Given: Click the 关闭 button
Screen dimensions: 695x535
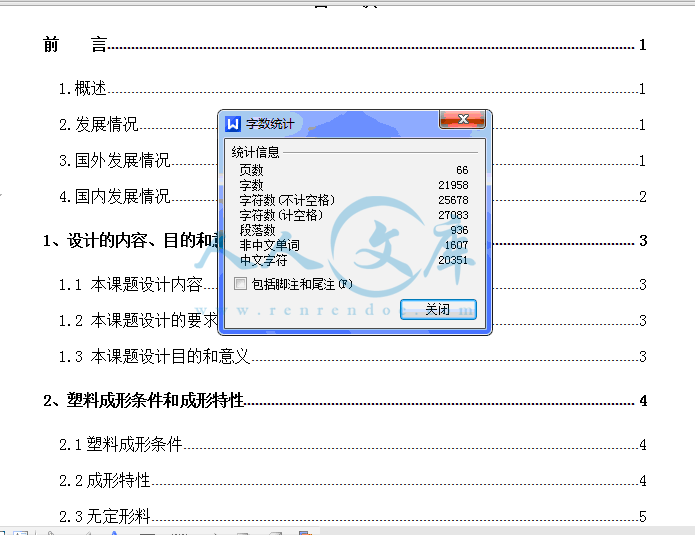Looking at the screenshot, I should point(438,309).
